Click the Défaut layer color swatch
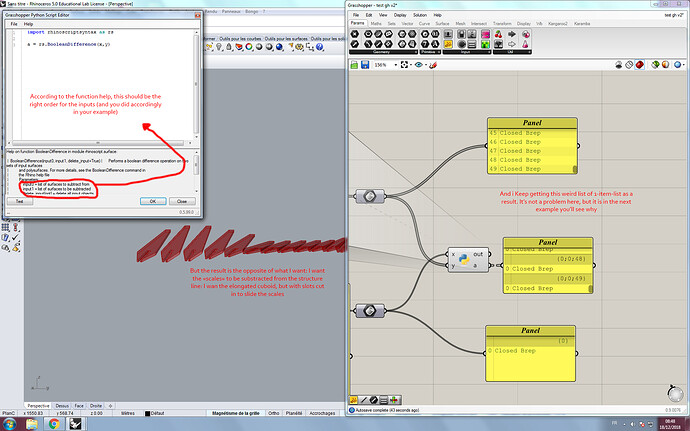This screenshot has width=690, height=431. tap(147, 413)
